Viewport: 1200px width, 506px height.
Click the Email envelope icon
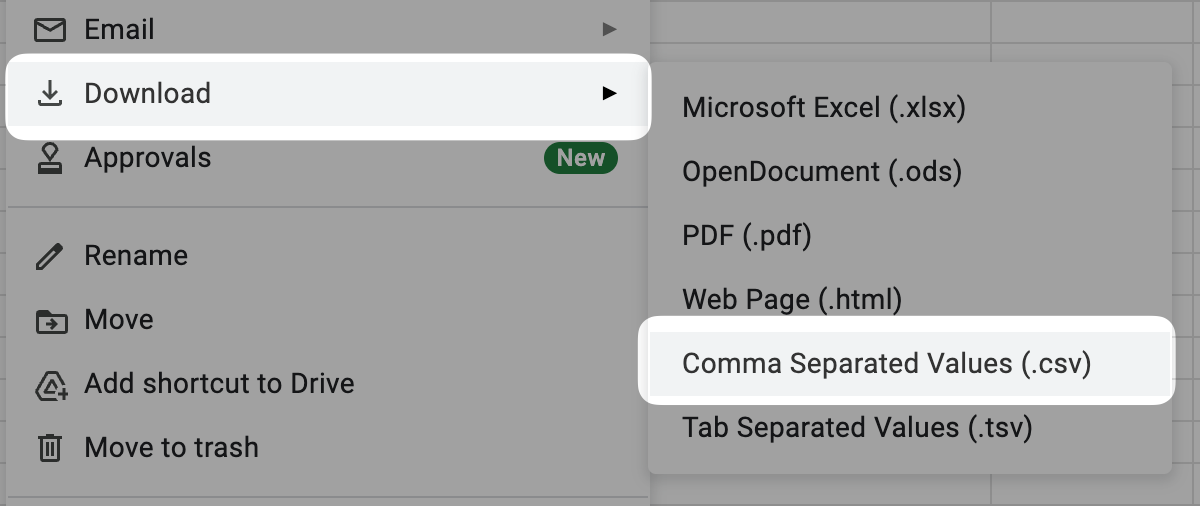(49, 30)
